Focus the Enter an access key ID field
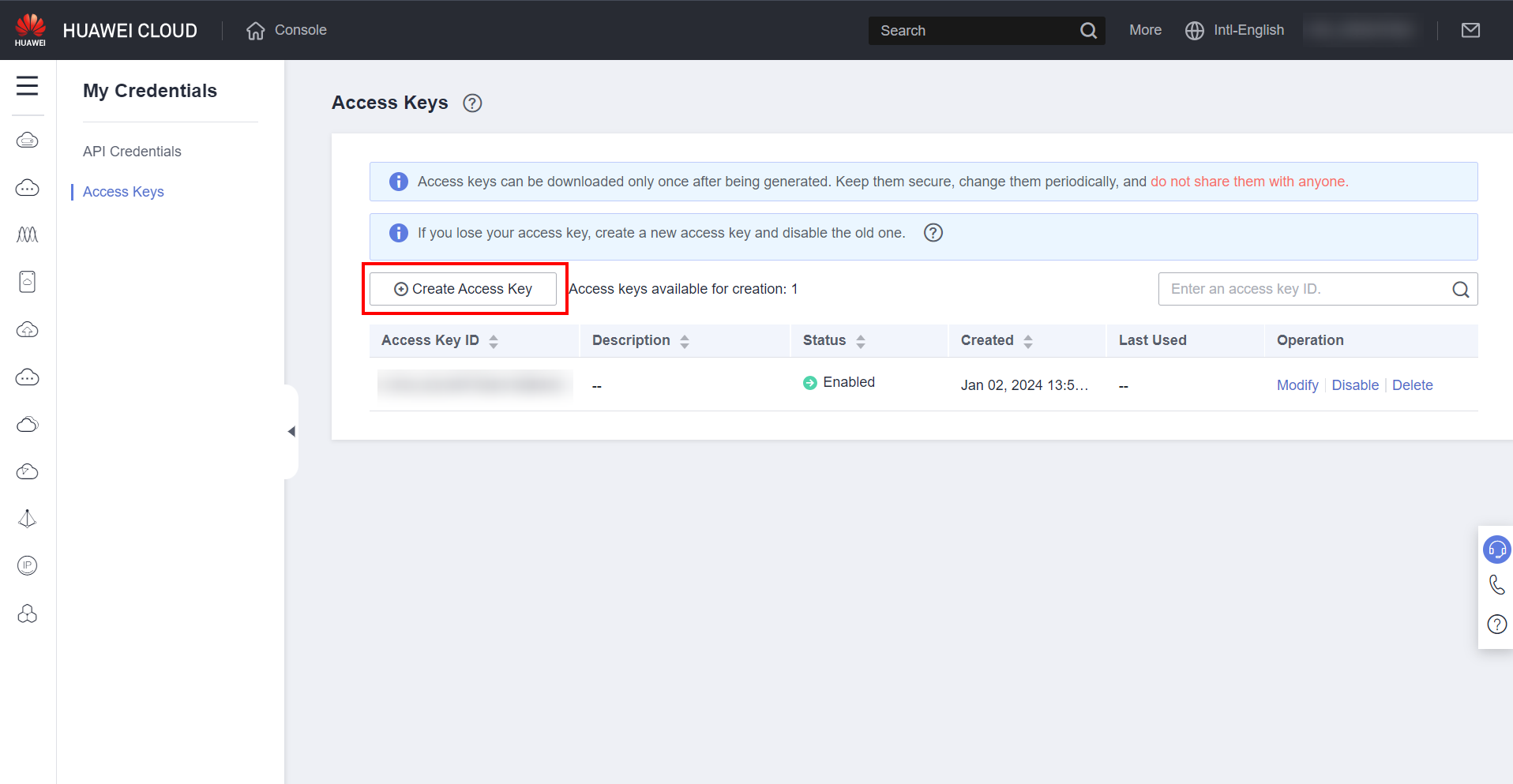Image resolution: width=1513 pixels, height=784 pixels. [1303, 289]
